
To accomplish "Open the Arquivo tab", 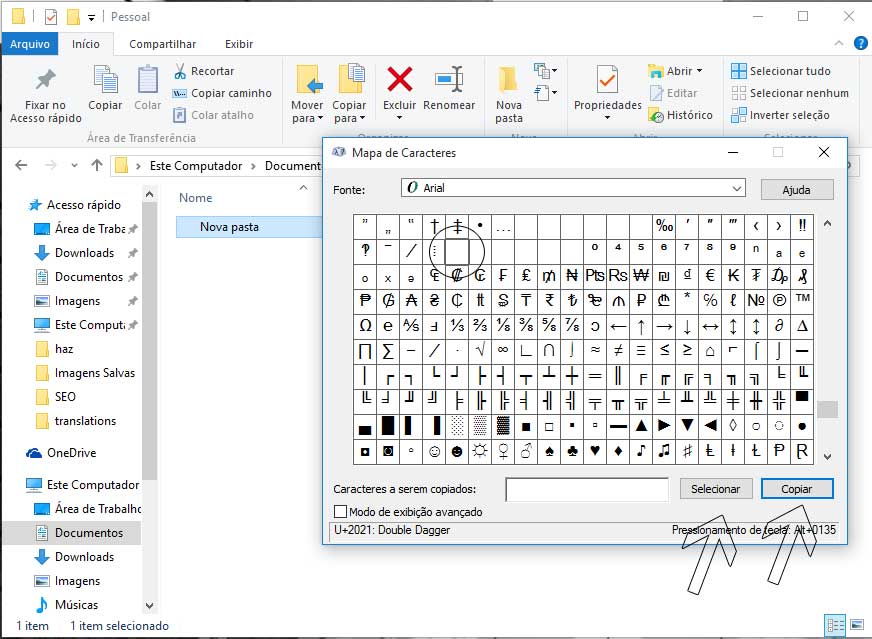I will 30,44.
